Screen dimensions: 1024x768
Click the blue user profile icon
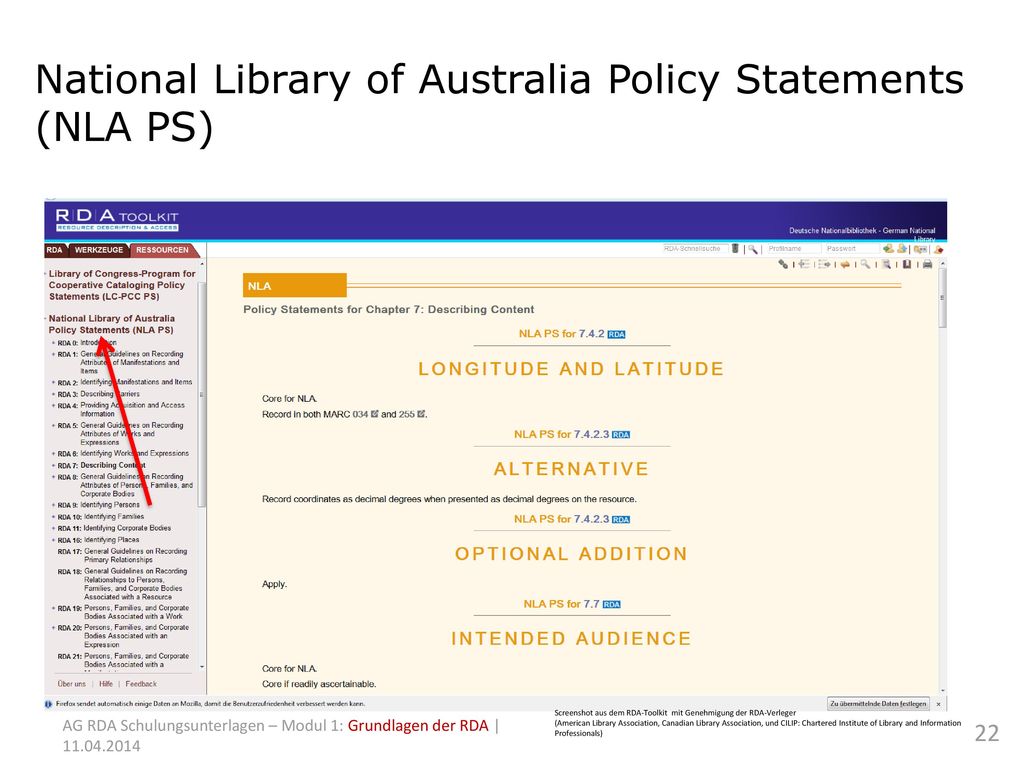(902, 248)
